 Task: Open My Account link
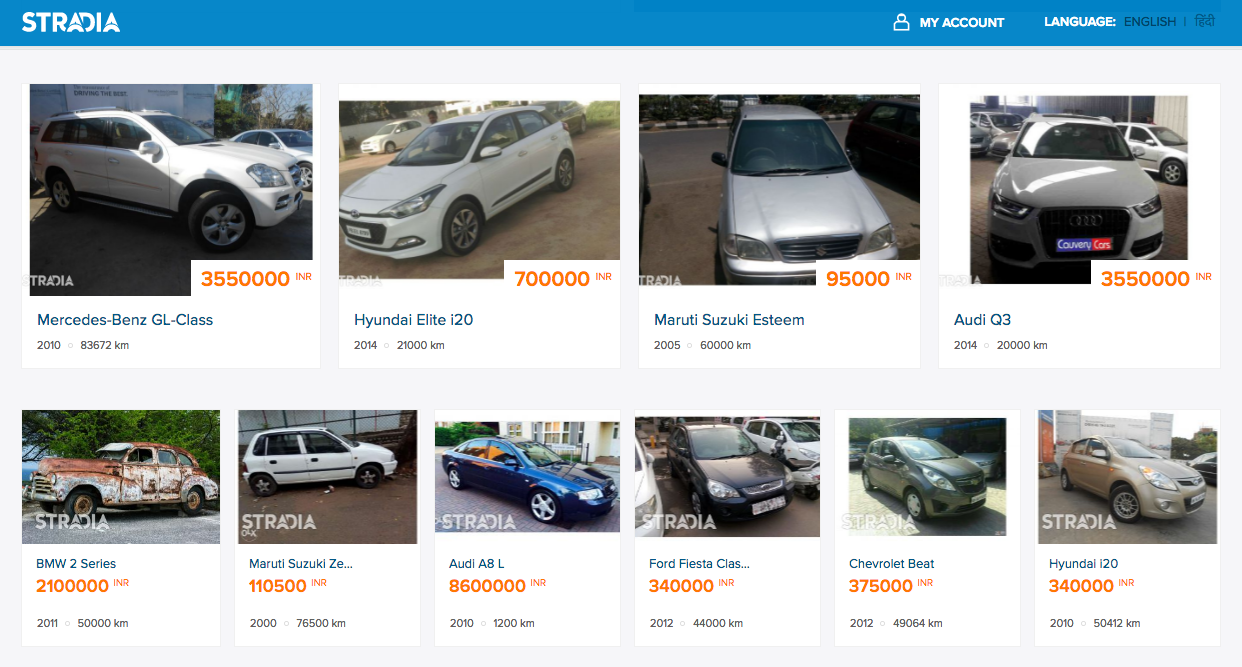click(x=962, y=22)
